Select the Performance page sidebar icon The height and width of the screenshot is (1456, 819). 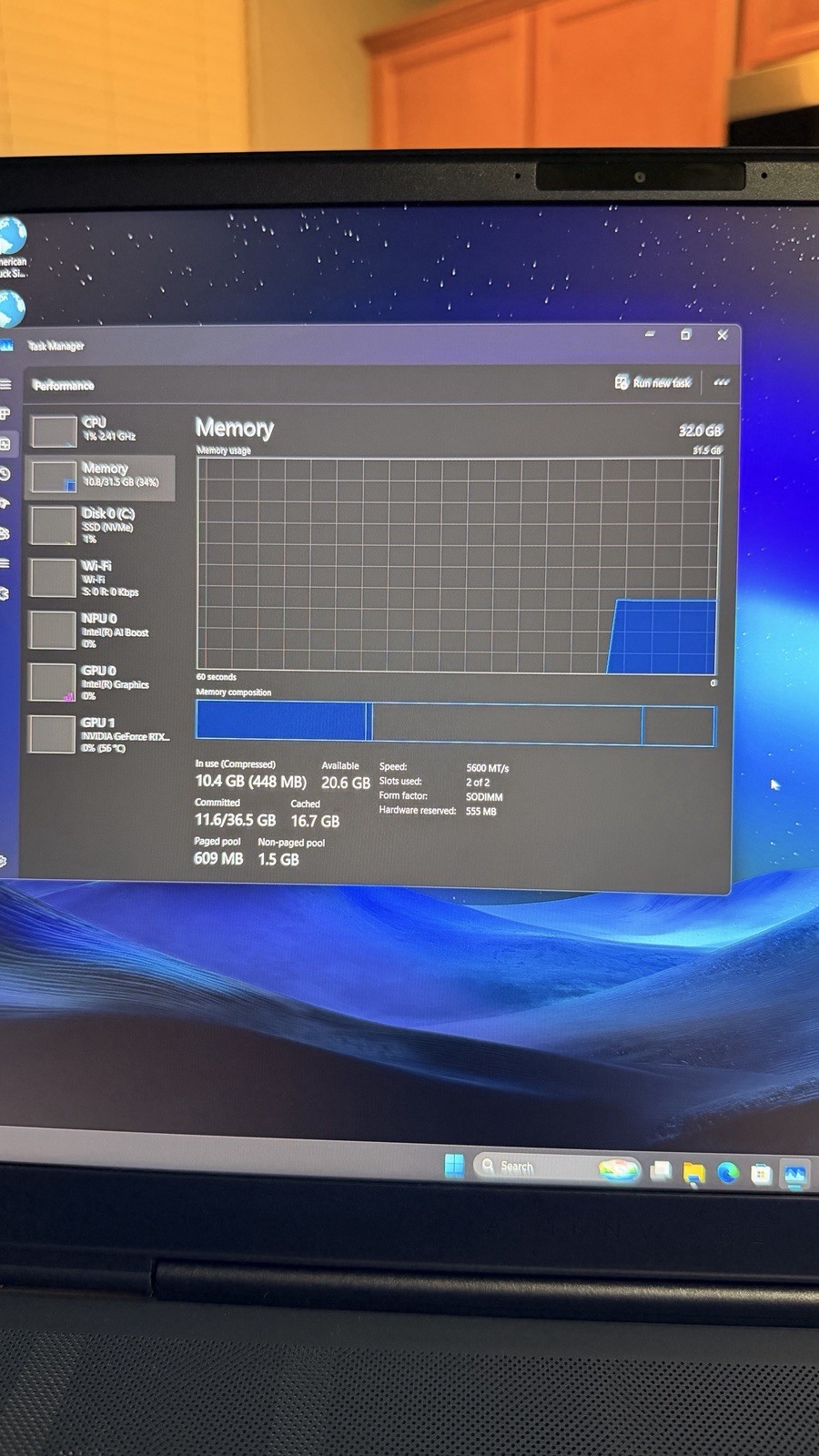tap(5, 444)
